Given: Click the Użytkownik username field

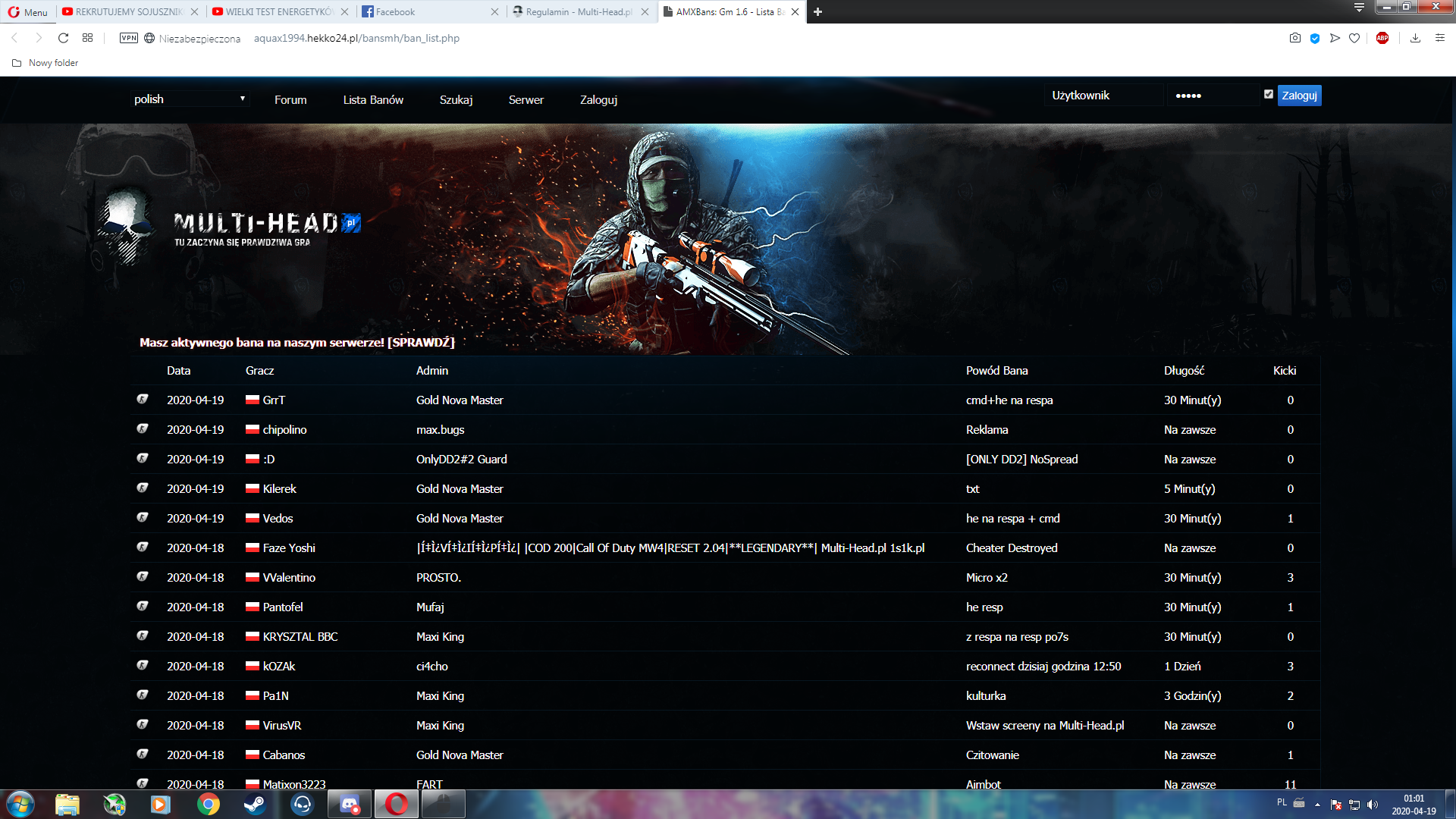Looking at the screenshot, I should click(1103, 96).
